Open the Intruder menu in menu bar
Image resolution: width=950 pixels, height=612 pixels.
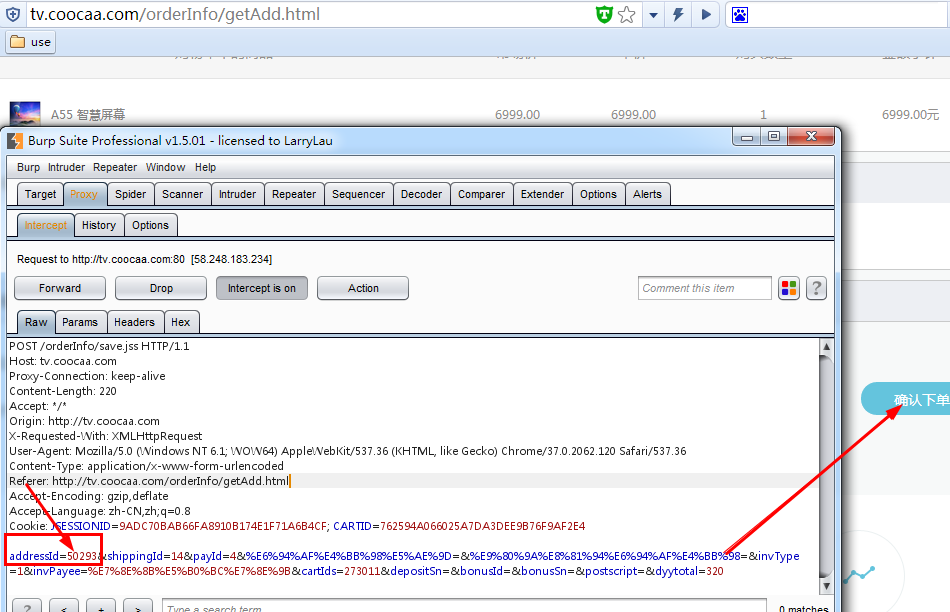click(x=67, y=167)
